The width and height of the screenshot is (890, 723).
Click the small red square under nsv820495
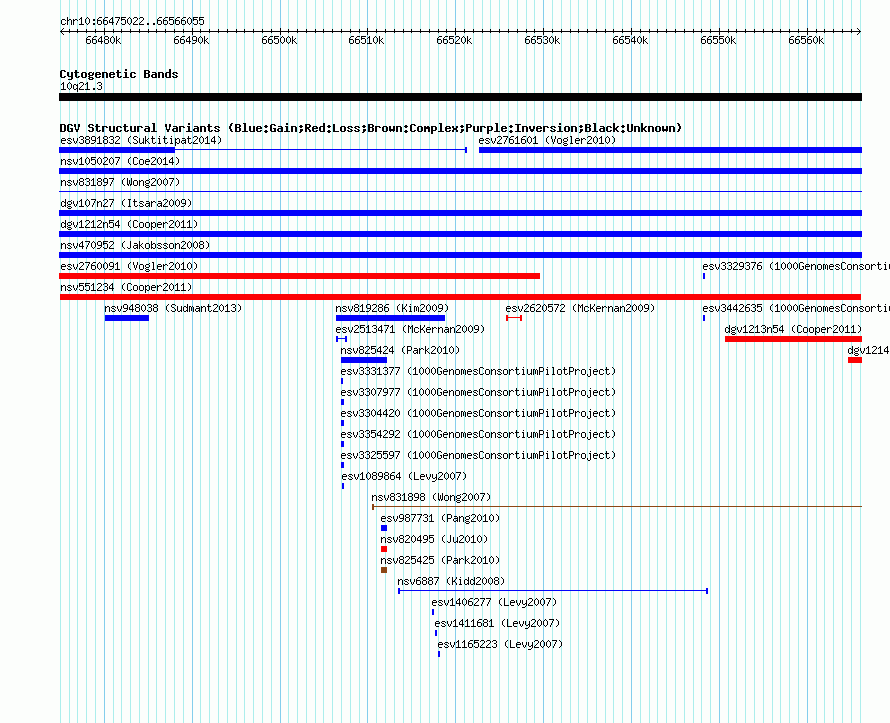pos(384,549)
